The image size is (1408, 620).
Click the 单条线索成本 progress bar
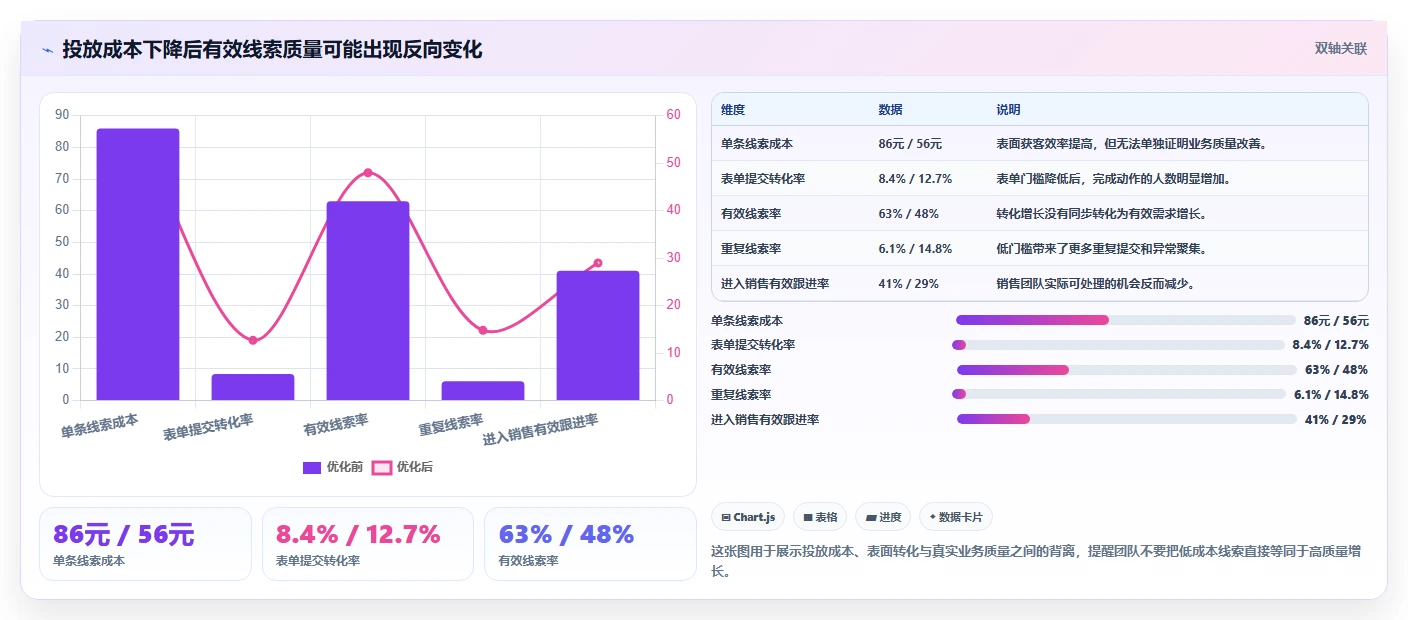point(1126,320)
